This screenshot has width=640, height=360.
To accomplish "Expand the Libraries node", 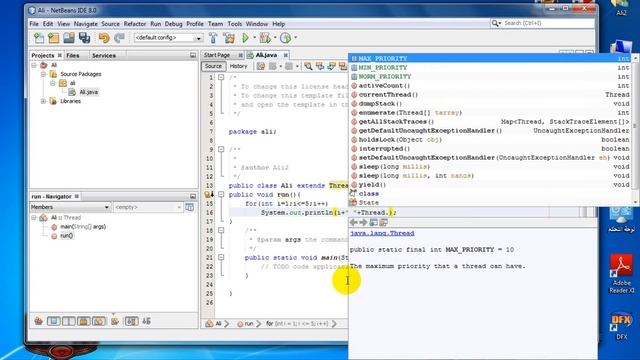I will (x=43, y=101).
